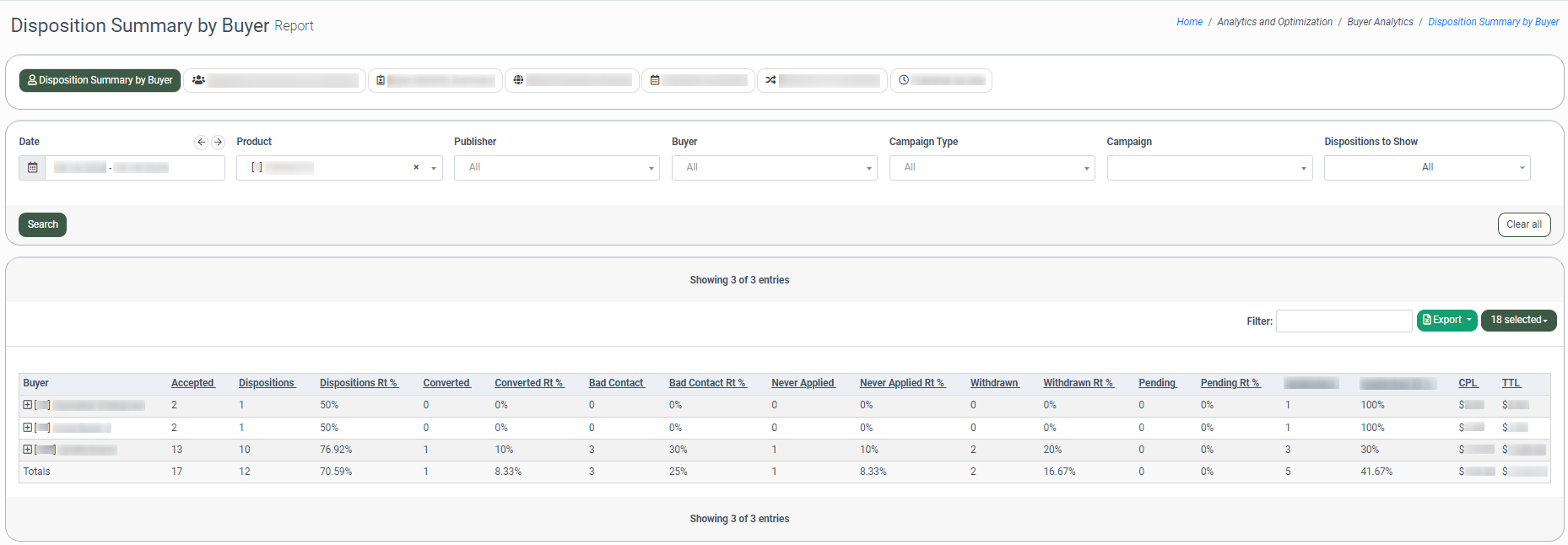This screenshot has height=545, width=1568.
Task: Open the report tab with the globe icon
Action: point(571,80)
